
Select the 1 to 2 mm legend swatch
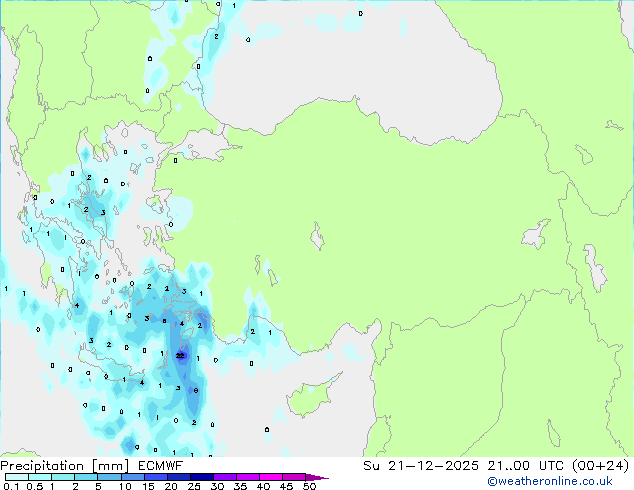pos(63,477)
